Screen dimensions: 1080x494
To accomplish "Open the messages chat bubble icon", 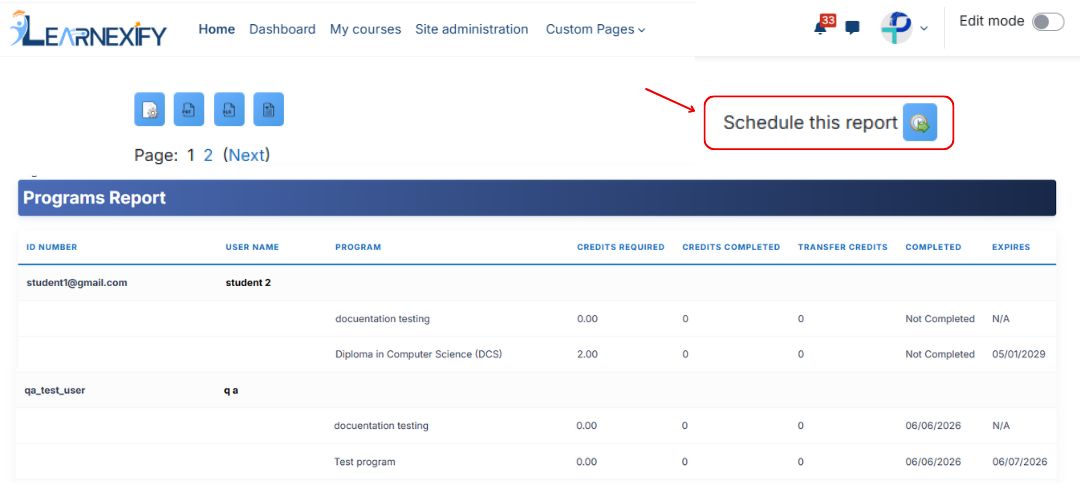I will (853, 28).
